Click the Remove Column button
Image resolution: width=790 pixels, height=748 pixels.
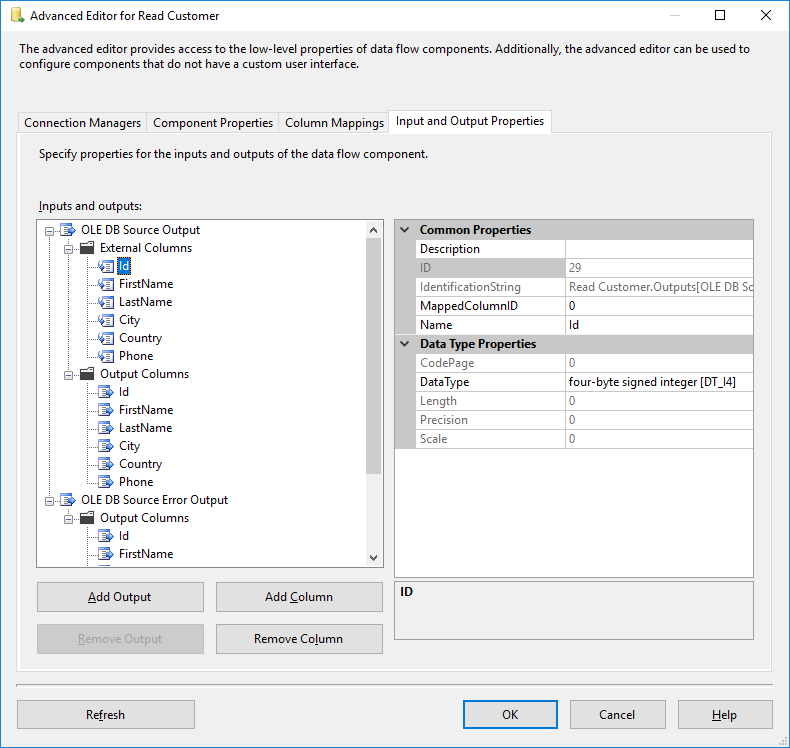[299, 639]
